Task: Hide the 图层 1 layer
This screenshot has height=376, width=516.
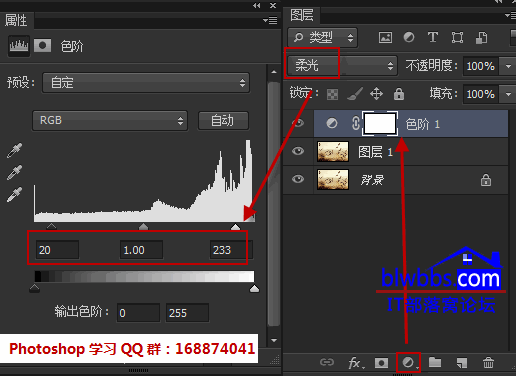Action: point(298,151)
